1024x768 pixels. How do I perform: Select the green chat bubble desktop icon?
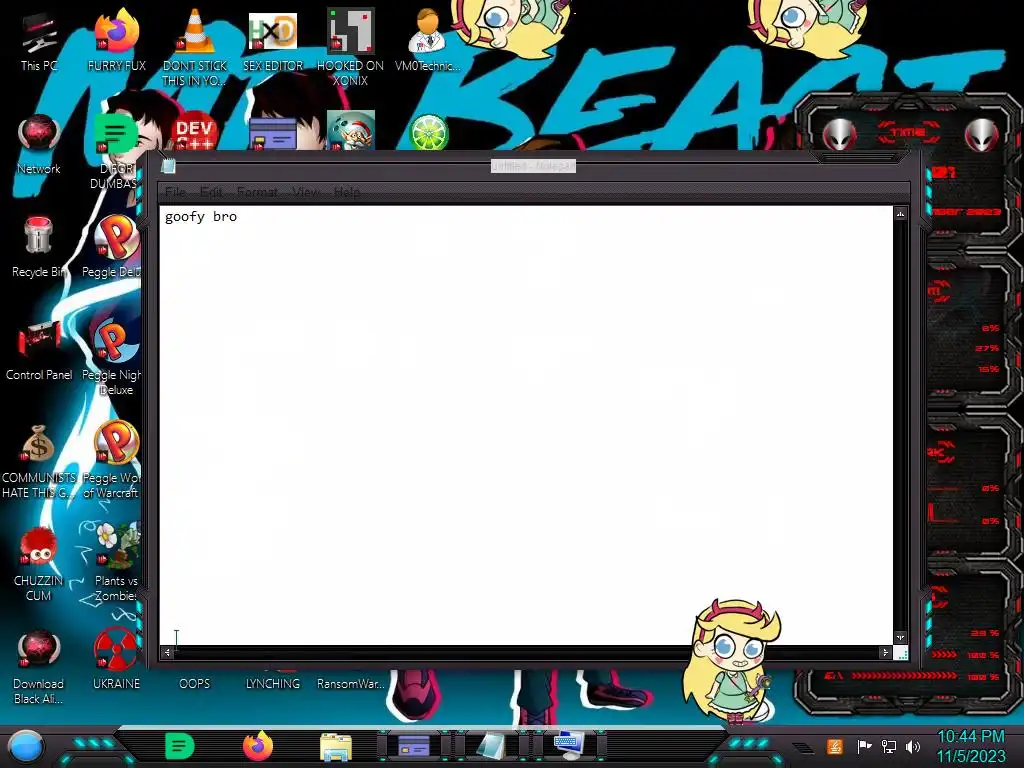coord(116,134)
